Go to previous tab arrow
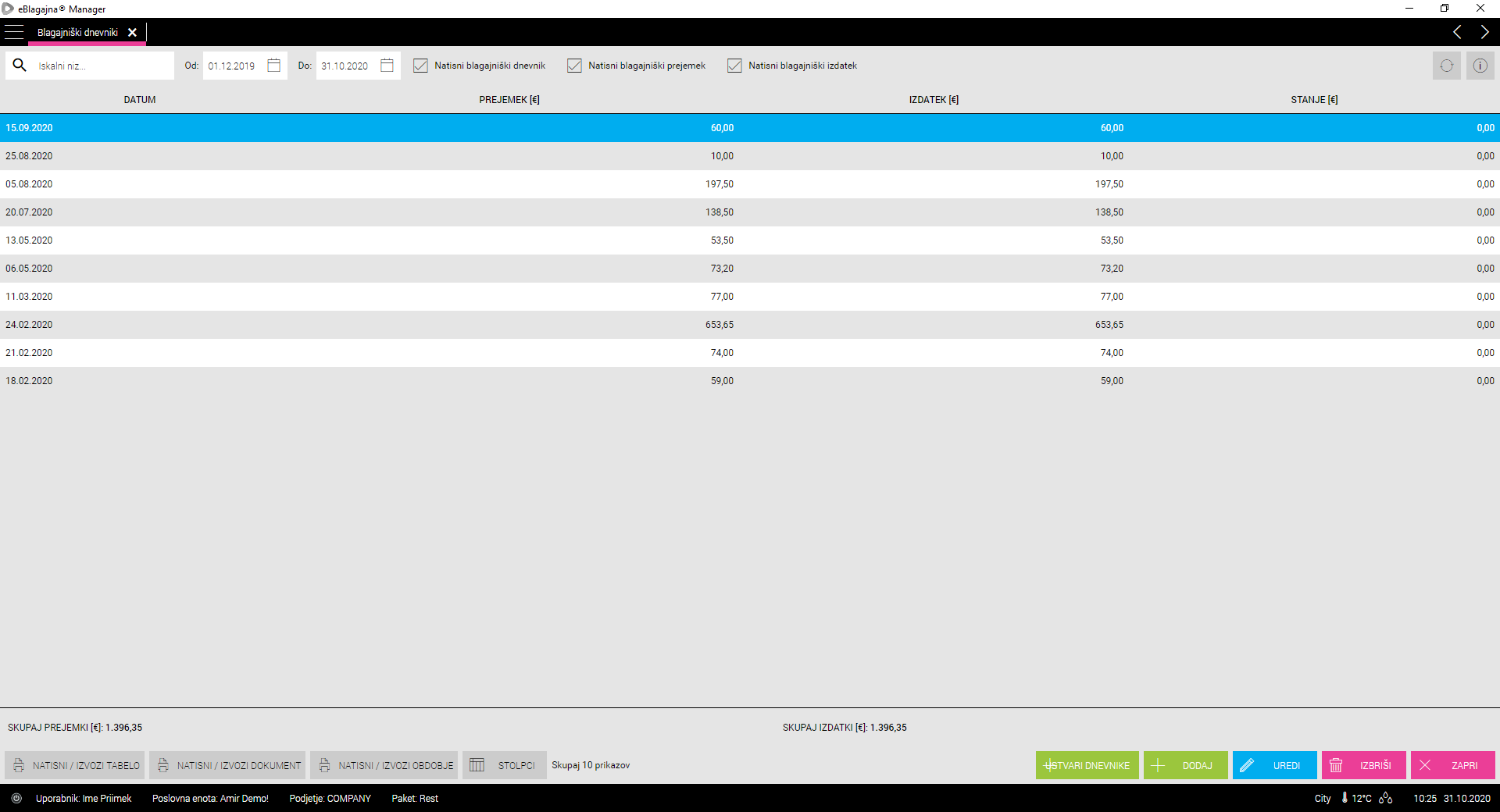The width and height of the screenshot is (1500, 812). [x=1457, y=32]
